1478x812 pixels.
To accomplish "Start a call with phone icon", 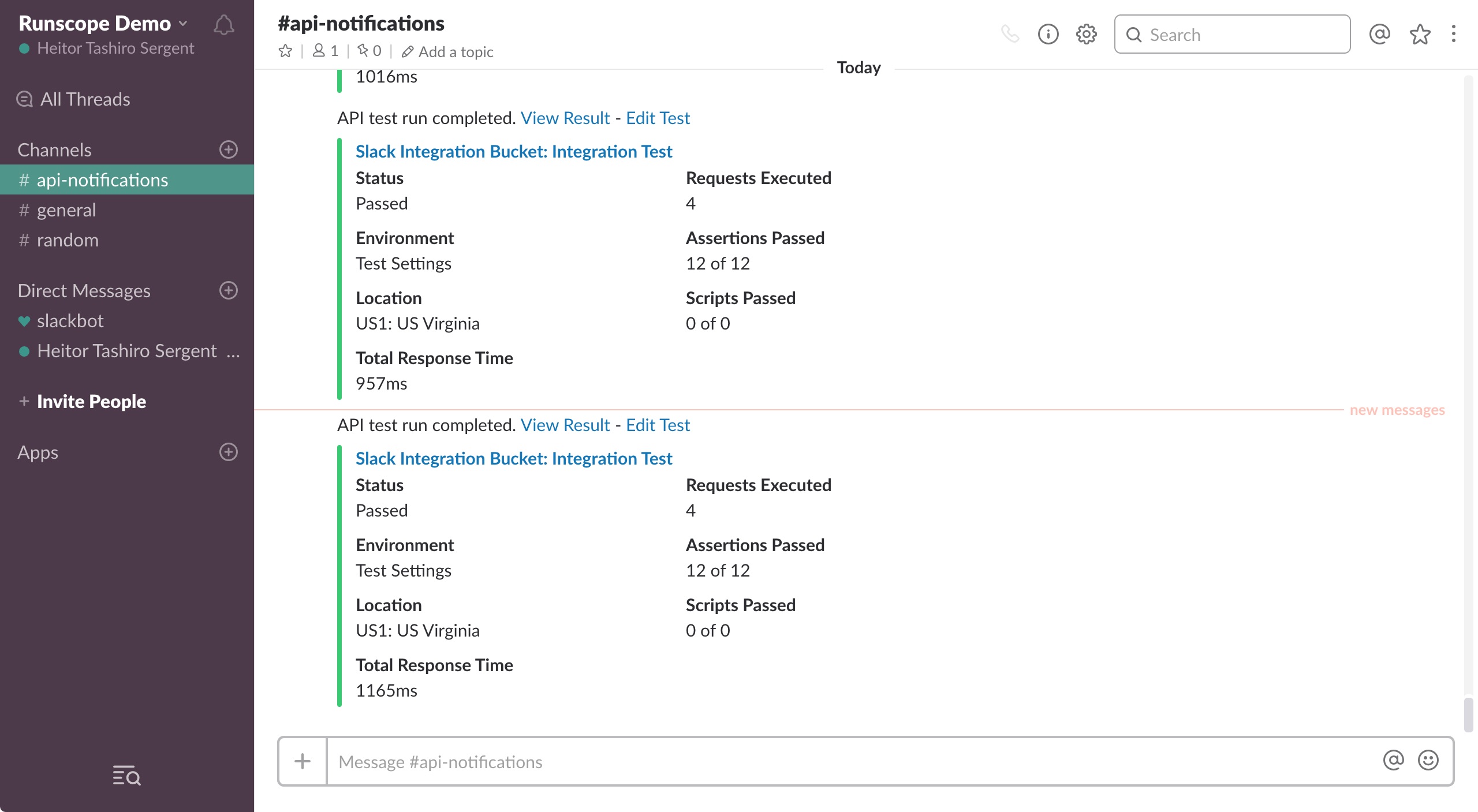I will point(1010,34).
